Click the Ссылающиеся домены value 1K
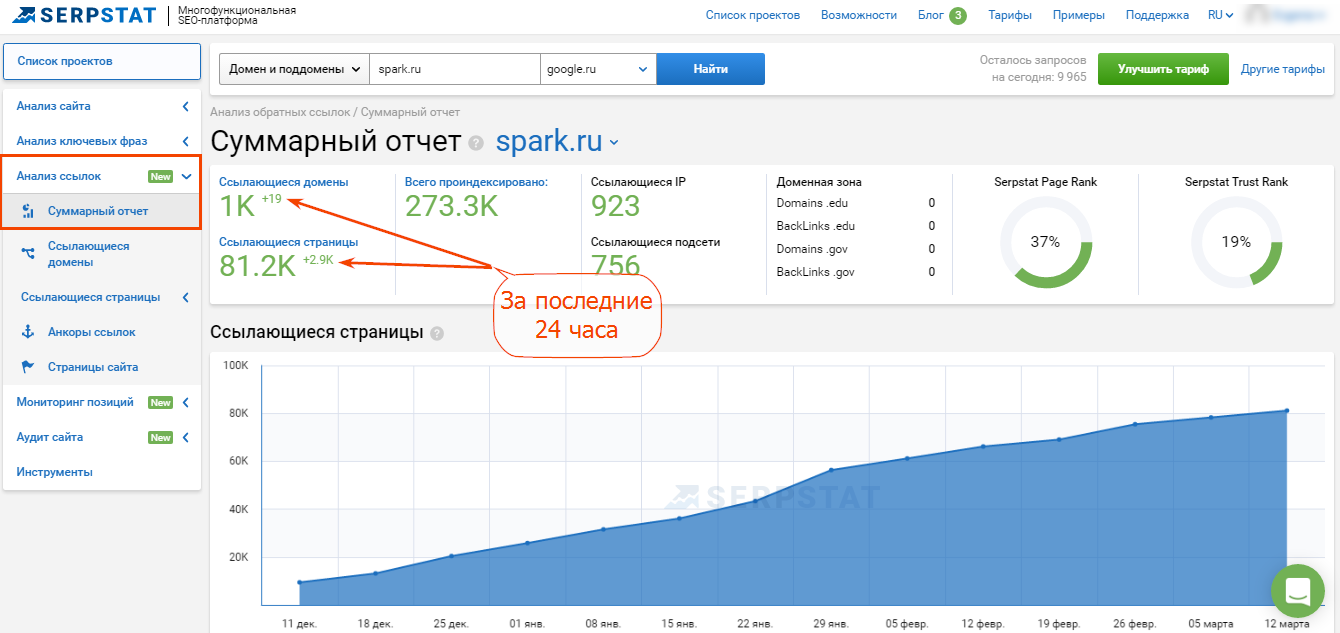The height and width of the screenshot is (633, 1340). [x=237, y=206]
